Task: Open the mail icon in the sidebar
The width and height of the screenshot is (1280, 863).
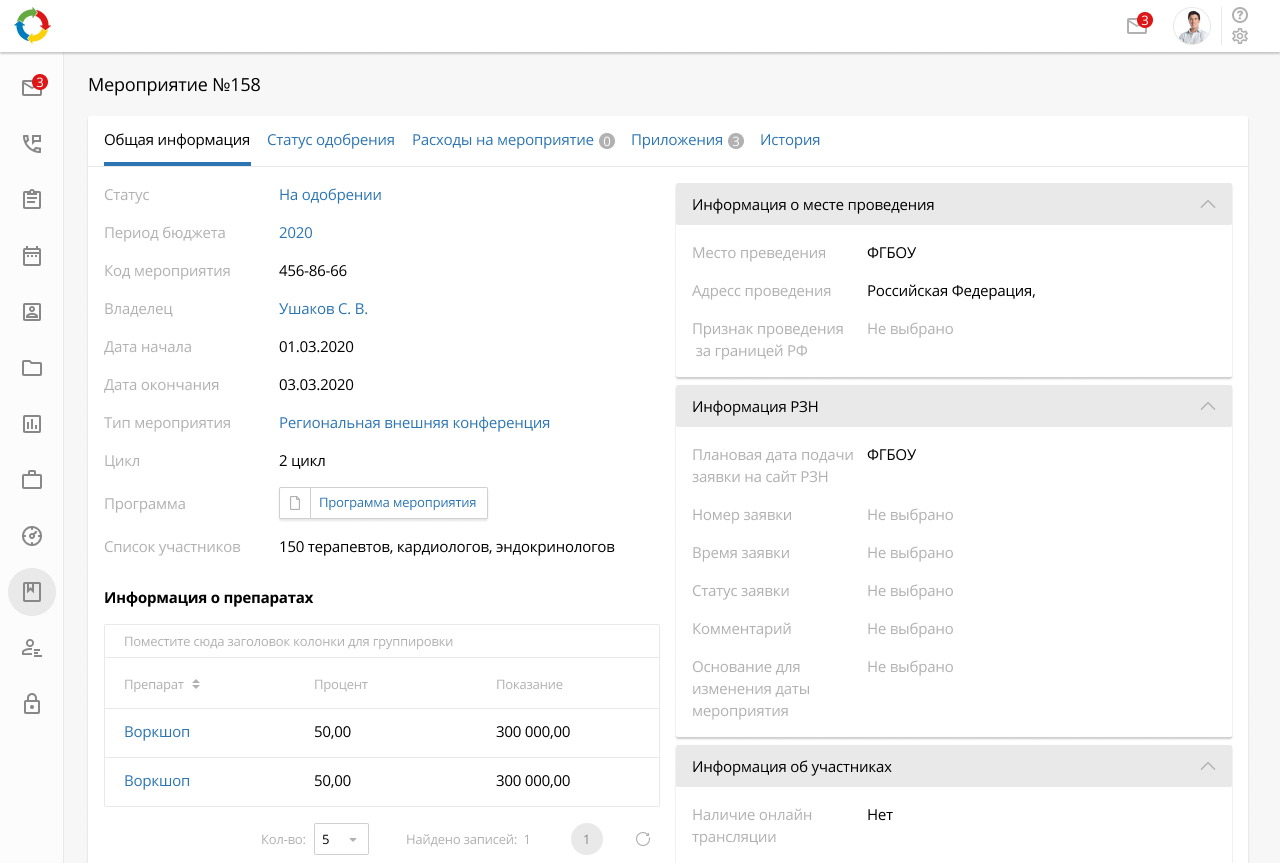Action: 32,87
